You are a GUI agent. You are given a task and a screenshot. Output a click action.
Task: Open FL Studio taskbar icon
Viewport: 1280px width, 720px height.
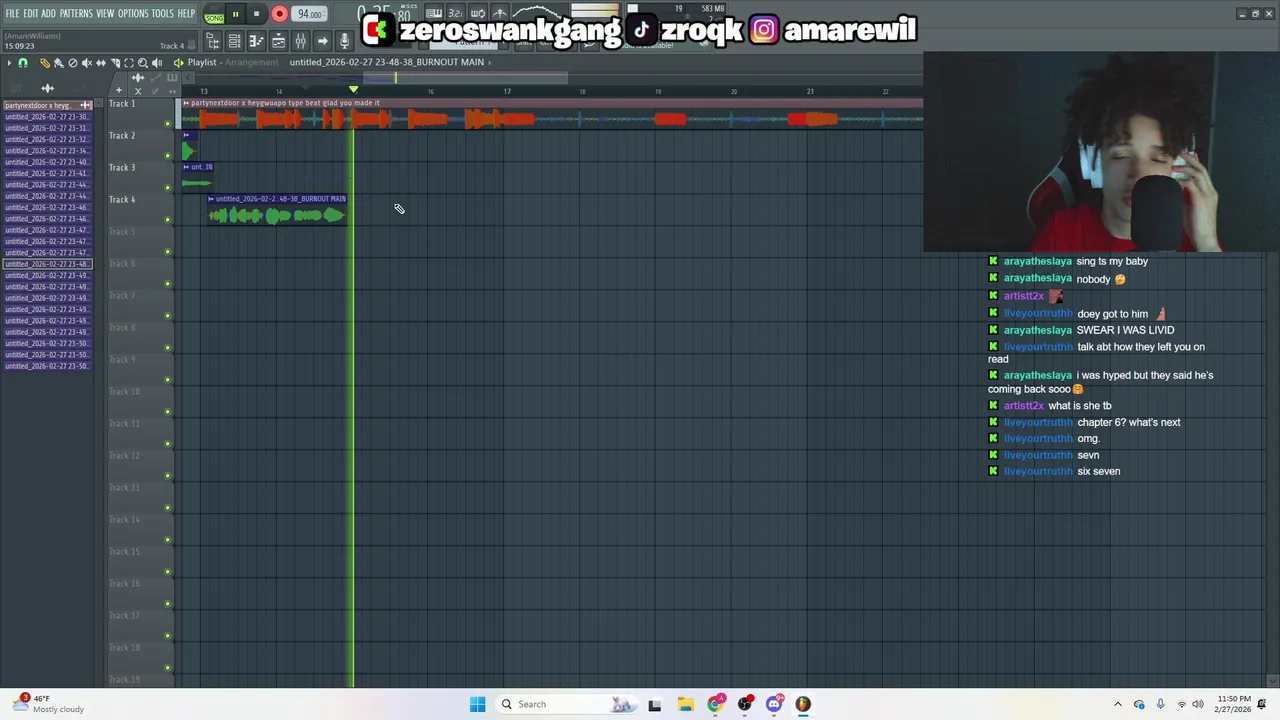point(803,704)
